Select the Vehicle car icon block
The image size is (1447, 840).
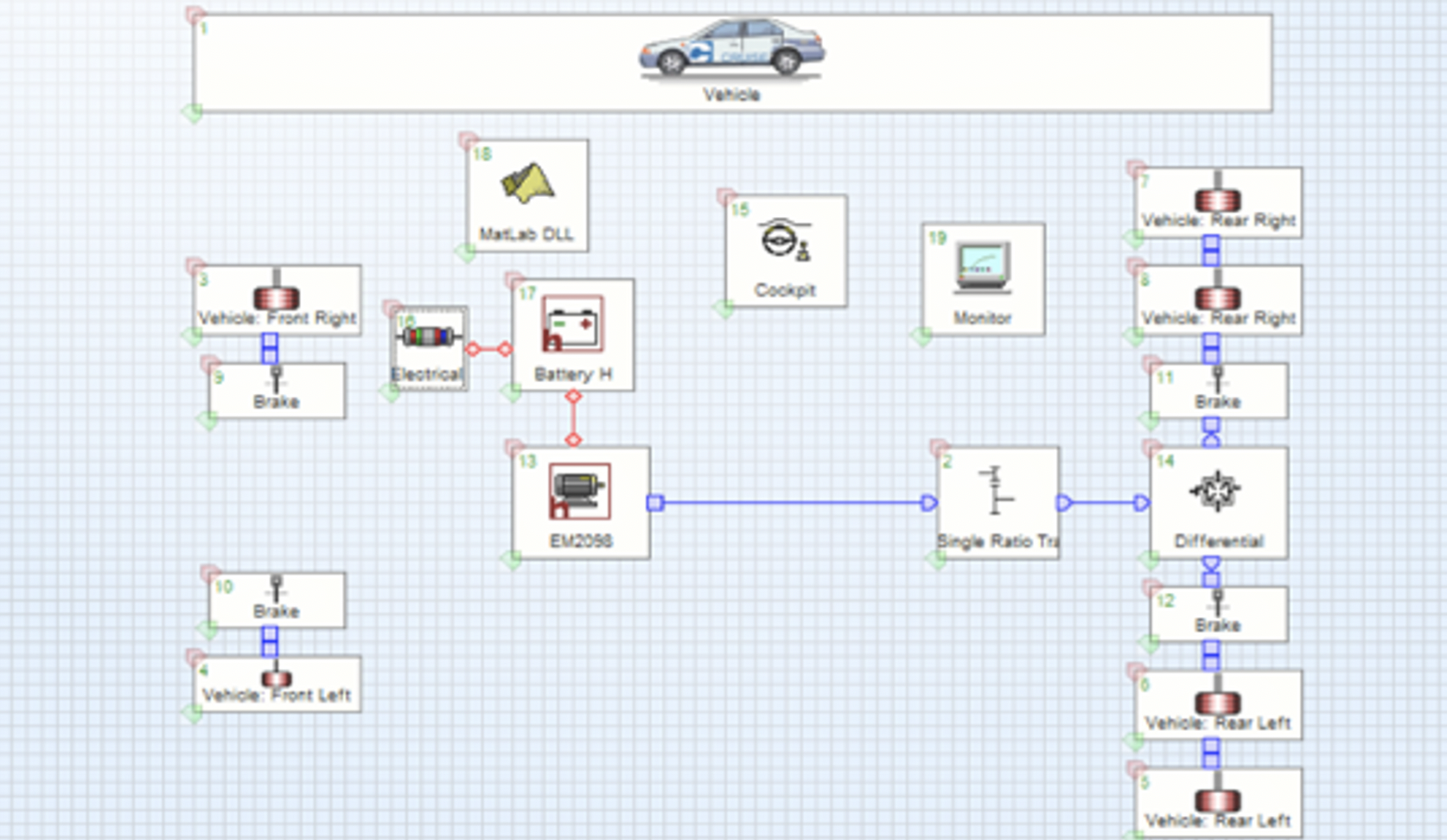click(x=731, y=49)
